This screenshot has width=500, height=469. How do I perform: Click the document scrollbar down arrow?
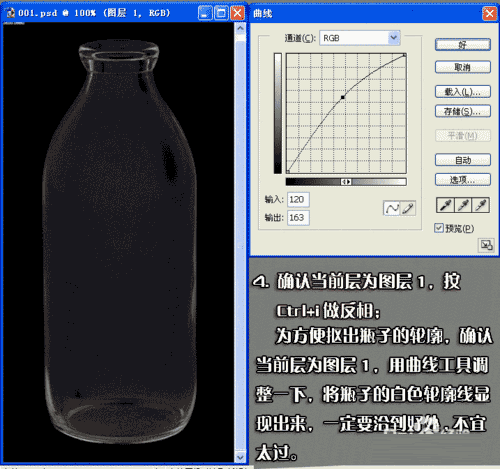(240, 457)
